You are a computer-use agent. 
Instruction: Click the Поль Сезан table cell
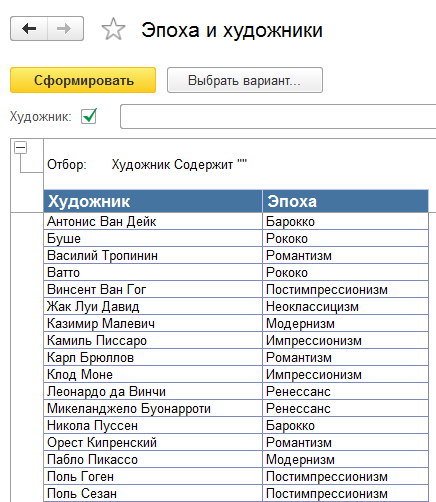(153, 493)
